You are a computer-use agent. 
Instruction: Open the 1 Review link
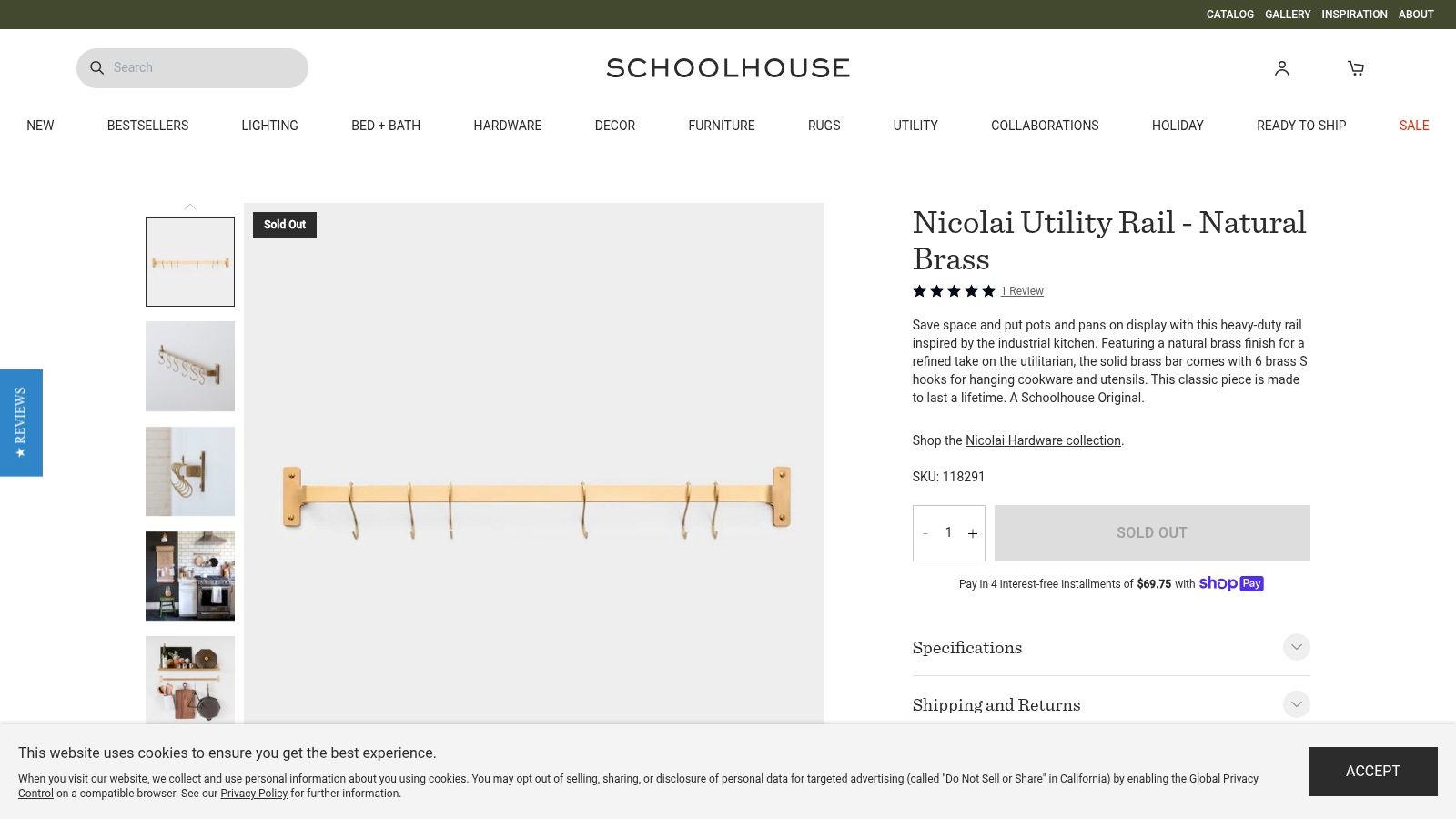click(1022, 291)
